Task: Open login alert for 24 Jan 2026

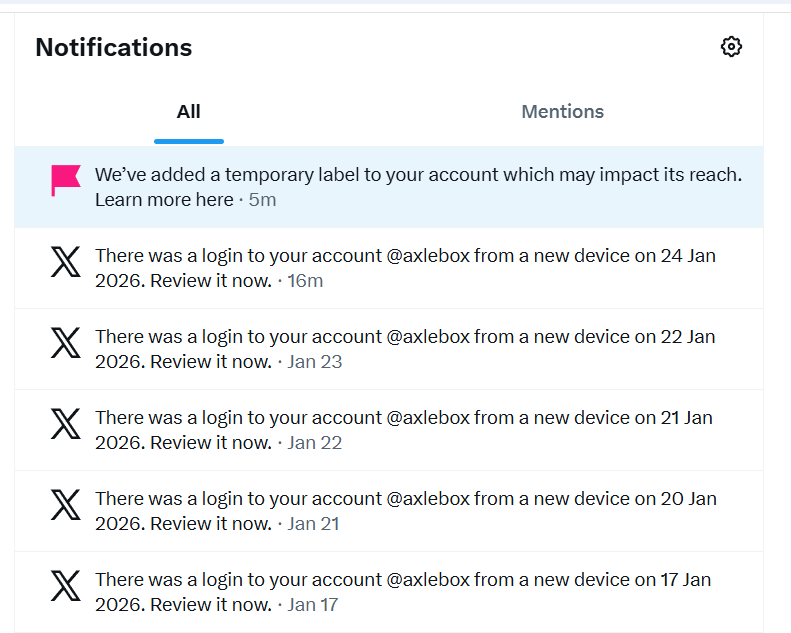Action: tap(389, 268)
